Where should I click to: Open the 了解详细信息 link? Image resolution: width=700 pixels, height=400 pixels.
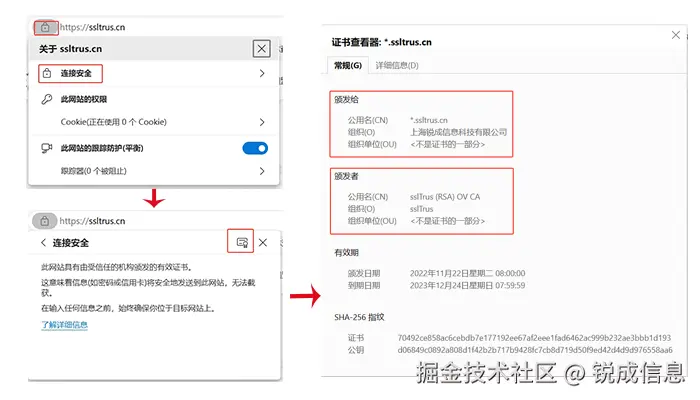pyautogui.click(x=64, y=325)
